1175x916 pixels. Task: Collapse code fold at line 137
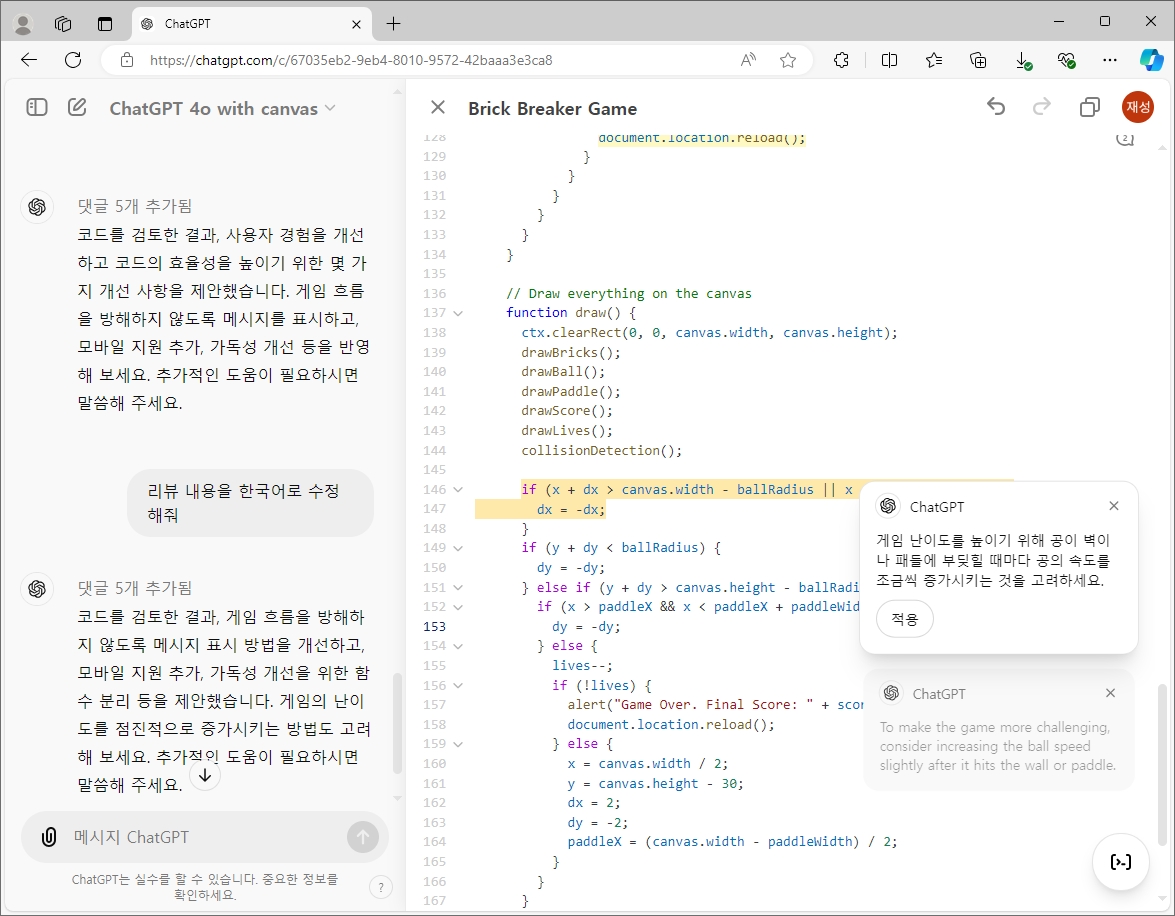pyautogui.click(x=458, y=313)
